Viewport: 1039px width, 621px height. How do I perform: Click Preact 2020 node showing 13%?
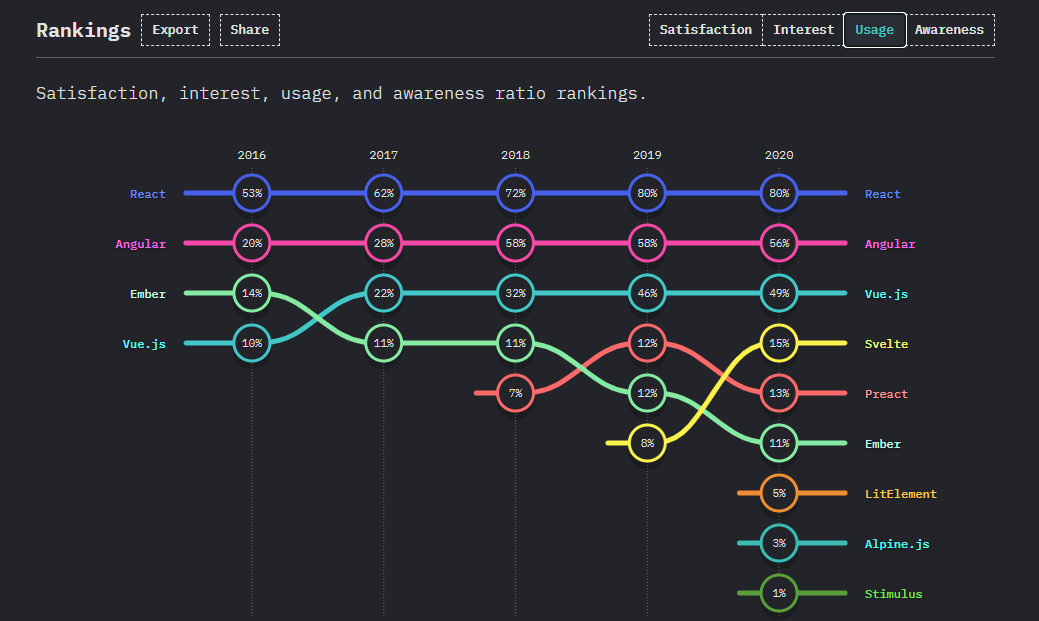779,393
